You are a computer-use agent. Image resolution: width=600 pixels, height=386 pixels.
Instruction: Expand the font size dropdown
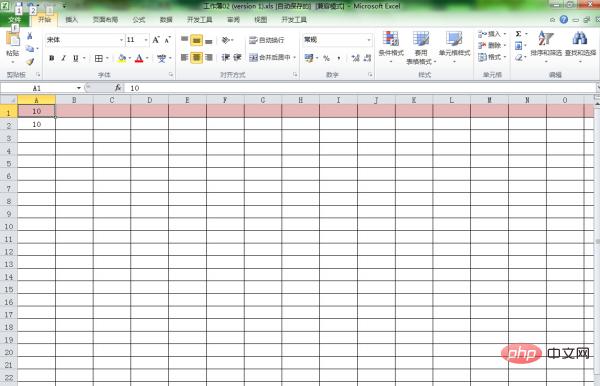(146, 40)
